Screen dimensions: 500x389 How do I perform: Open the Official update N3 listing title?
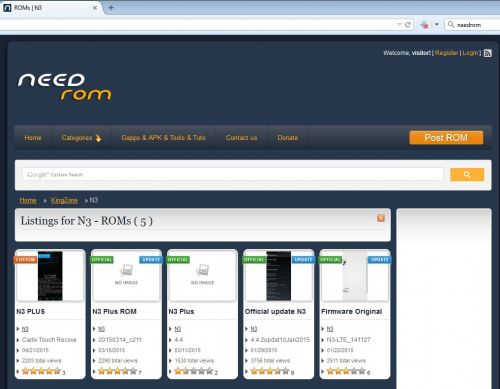click(x=275, y=311)
